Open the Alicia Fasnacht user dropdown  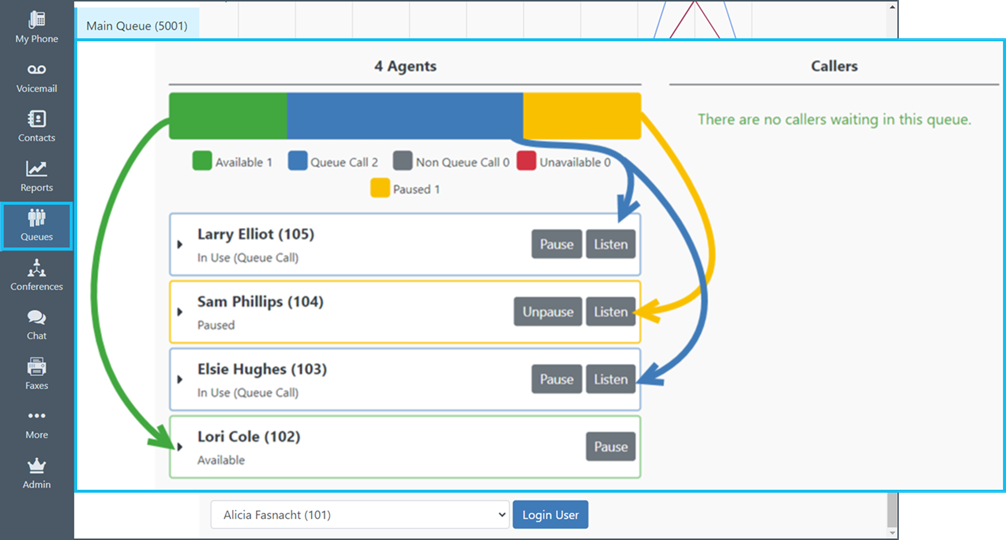pos(359,515)
